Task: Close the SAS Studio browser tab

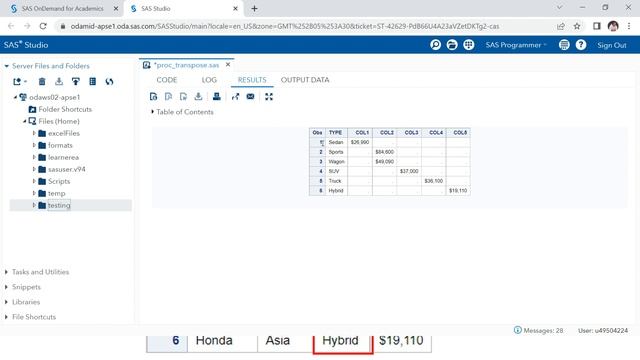Action: click(236, 9)
